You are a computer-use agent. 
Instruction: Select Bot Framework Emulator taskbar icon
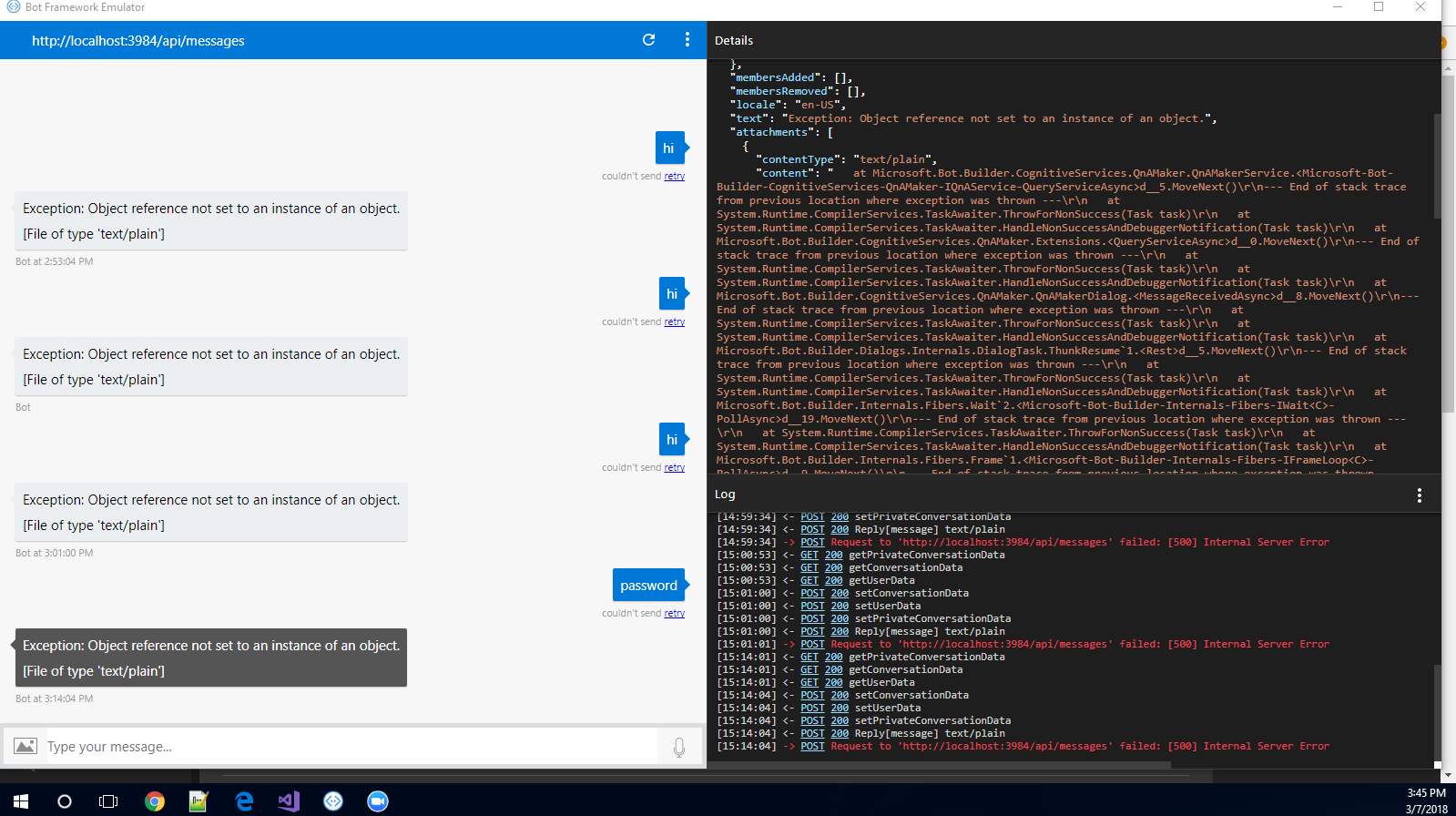333,801
